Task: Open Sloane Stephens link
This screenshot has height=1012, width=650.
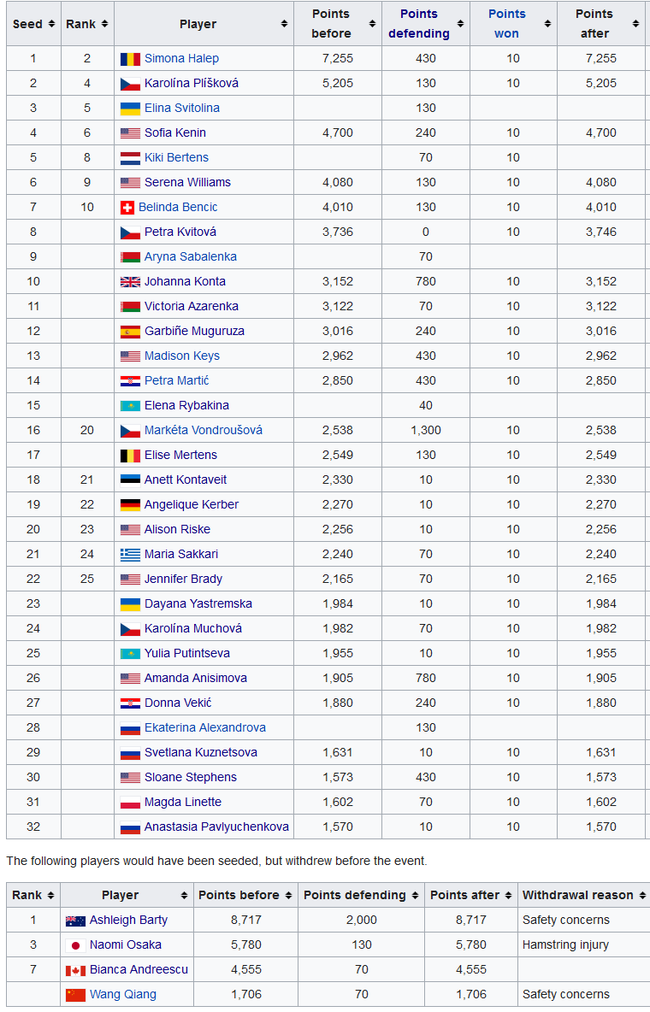Action: pos(190,777)
